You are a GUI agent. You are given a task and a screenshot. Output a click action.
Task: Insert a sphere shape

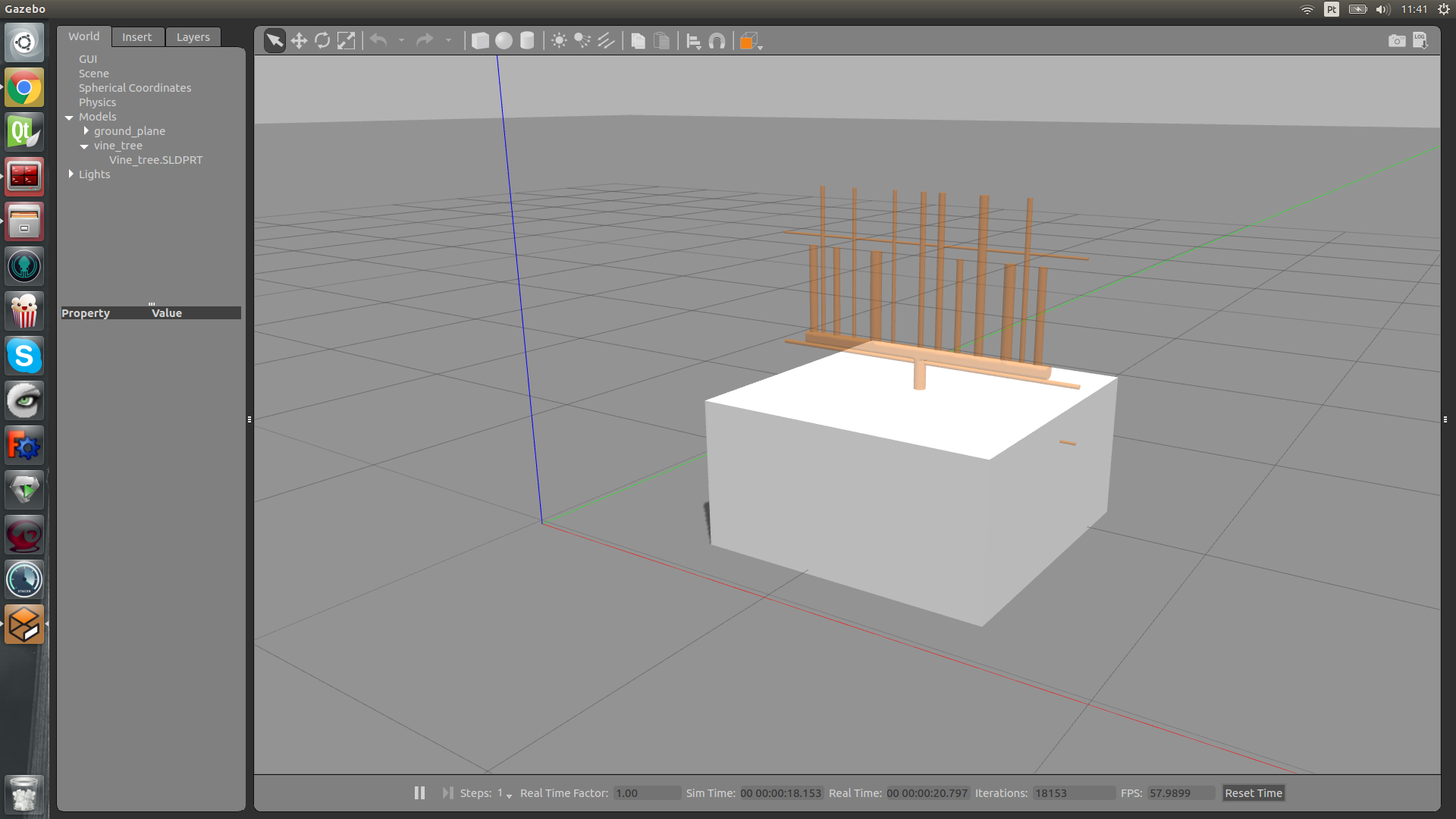[504, 41]
